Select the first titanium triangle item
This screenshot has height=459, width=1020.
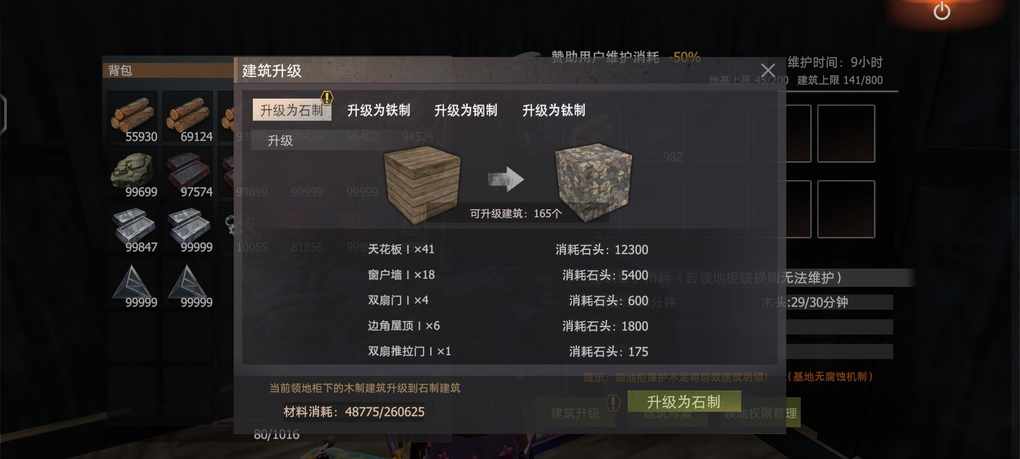[133, 284]
